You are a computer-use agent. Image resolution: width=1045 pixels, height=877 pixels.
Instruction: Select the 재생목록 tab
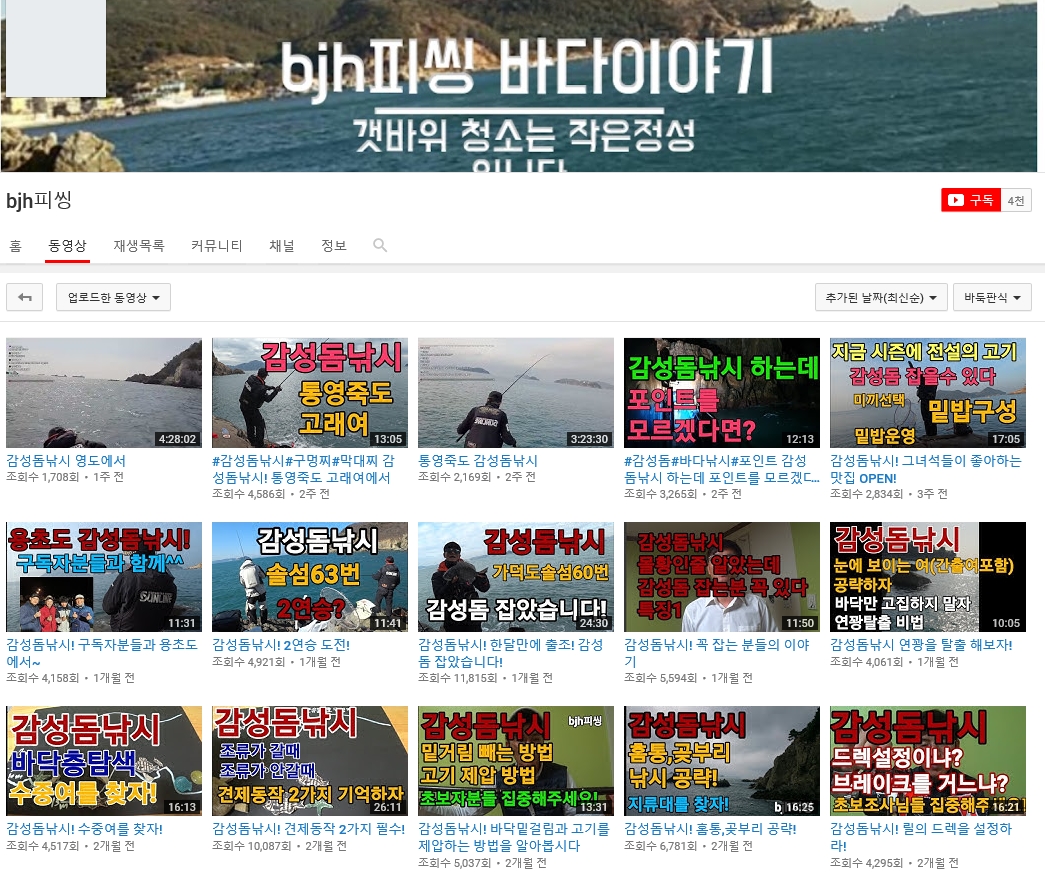pyautogui.click(x=138, y=245)
